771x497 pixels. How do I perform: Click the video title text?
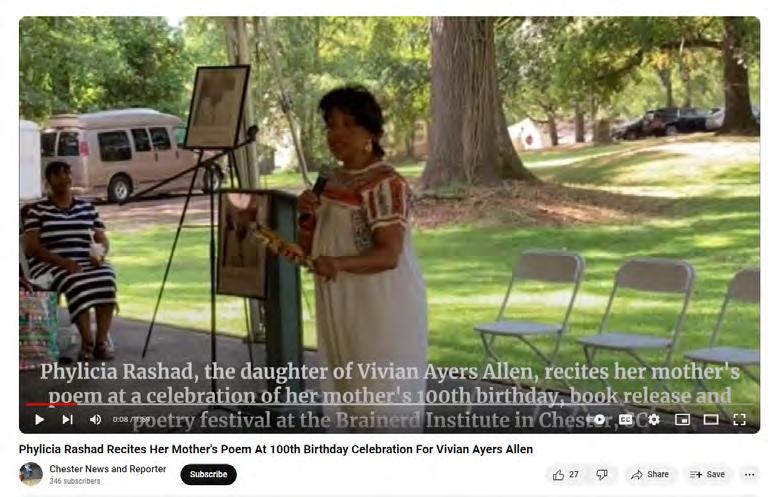[276, 449]
